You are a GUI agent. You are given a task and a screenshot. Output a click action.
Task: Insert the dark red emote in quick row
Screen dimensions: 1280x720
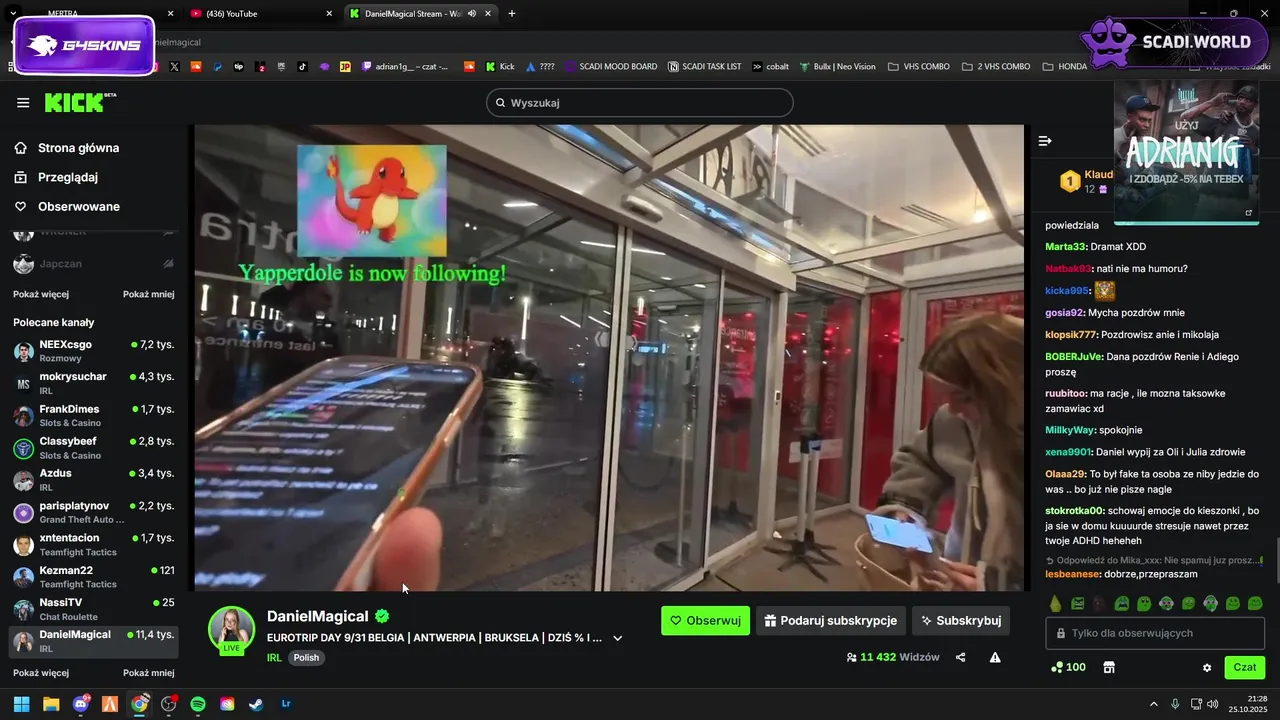click(1100, 603)
